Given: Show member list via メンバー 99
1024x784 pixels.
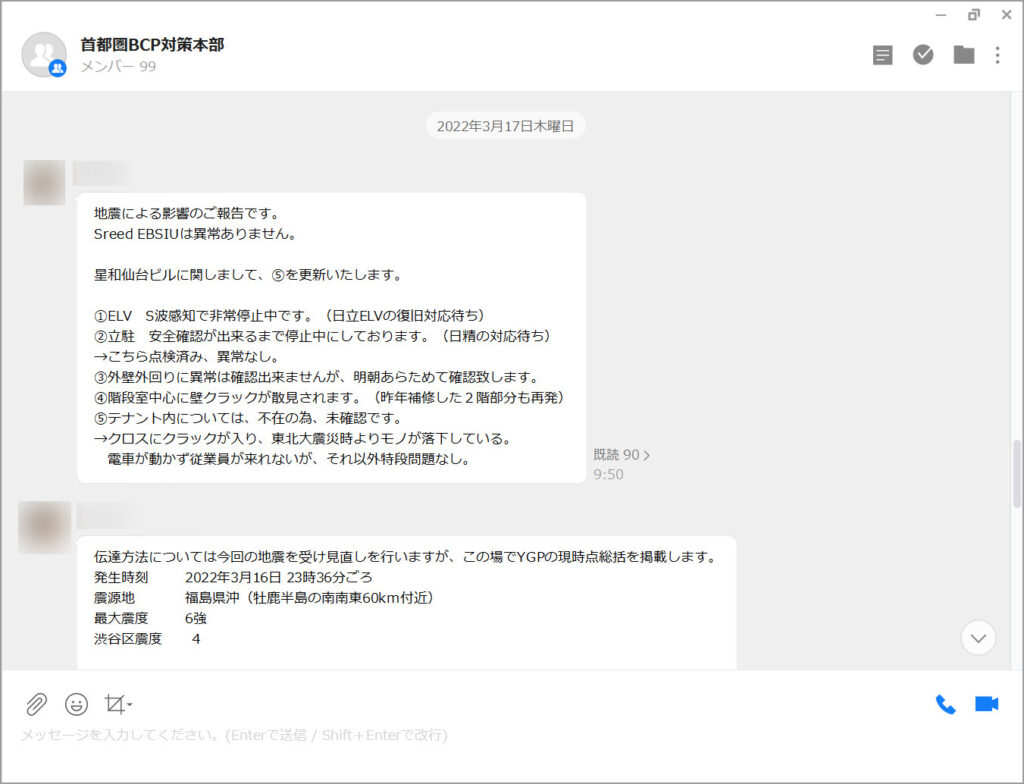Looking at the screenshot, I should [x=118, y=67].
